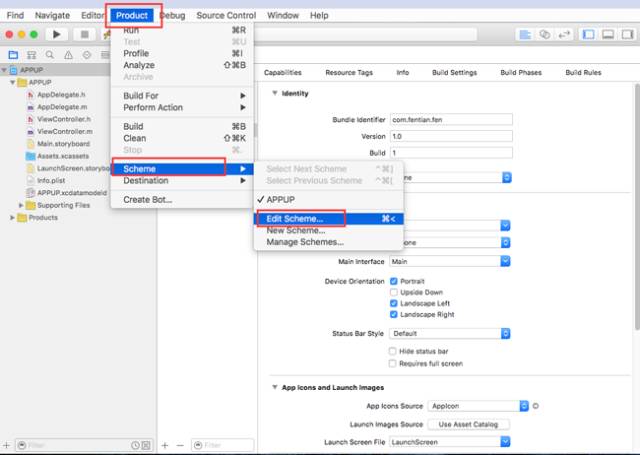The height and width of the screenshot is (455, 640).
Task: Select the Standard editor icon
Action: 525,35
